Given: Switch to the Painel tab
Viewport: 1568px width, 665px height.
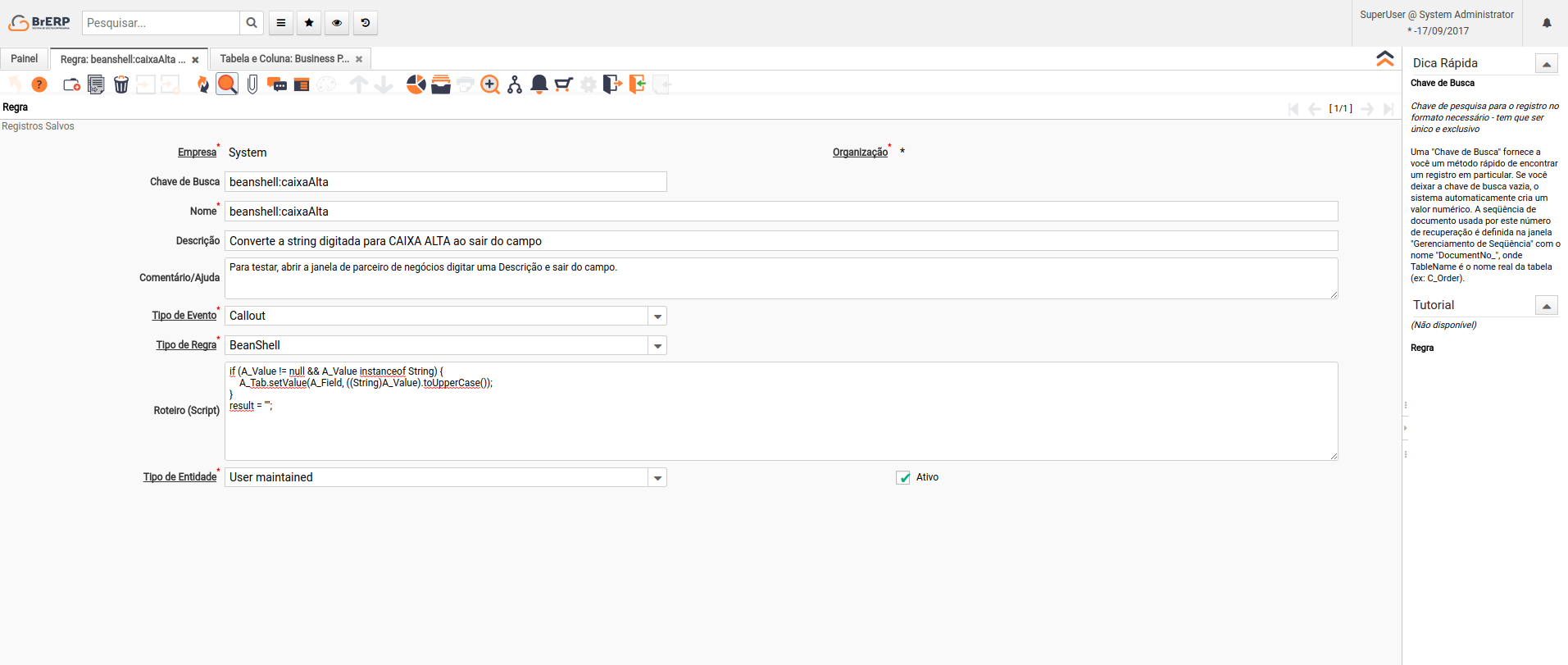Looking at the screenshot, I should pos(25,59).
